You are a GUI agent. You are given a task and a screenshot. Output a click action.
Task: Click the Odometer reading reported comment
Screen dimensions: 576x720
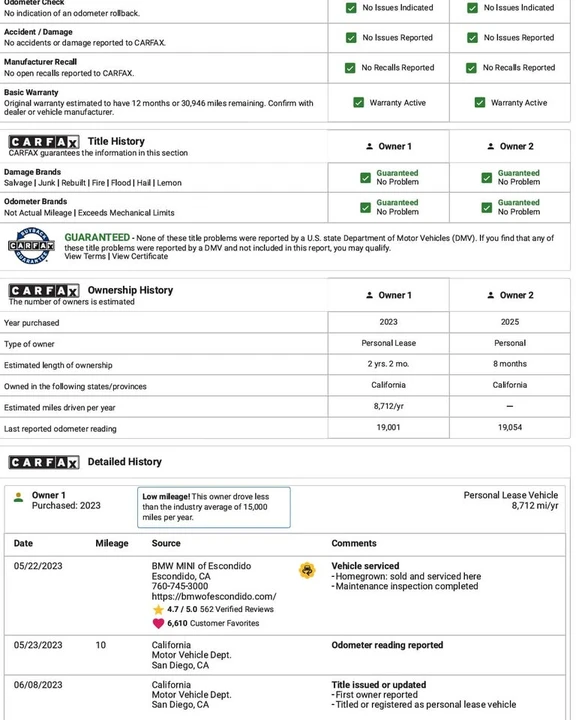pos(387,645)
